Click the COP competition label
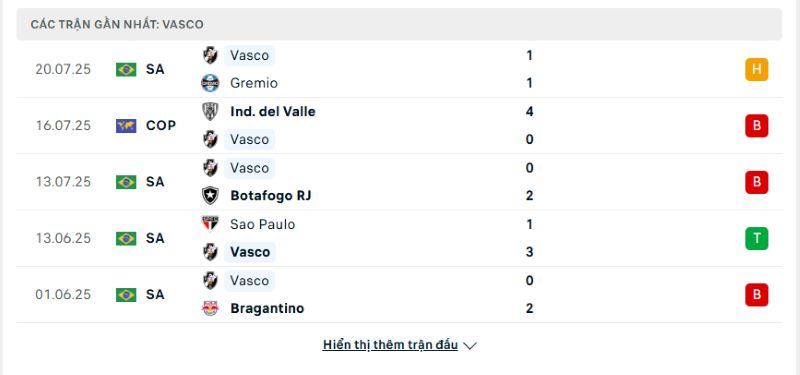This screenshot has height=375, width=800. tap(161, 126)
